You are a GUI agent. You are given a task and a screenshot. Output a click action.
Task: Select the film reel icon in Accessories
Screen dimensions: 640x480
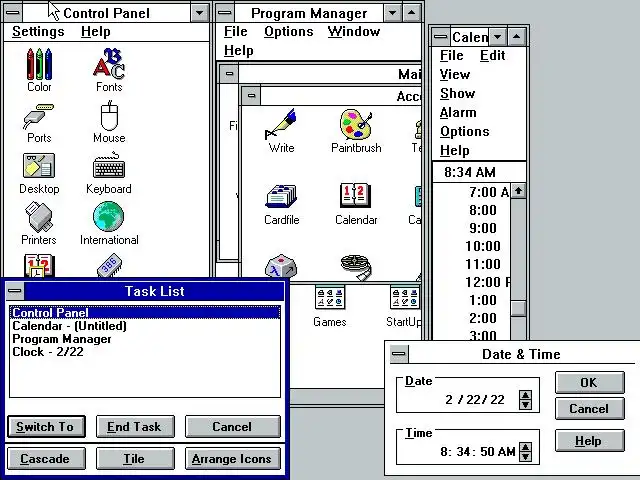(x=356, y=267)
